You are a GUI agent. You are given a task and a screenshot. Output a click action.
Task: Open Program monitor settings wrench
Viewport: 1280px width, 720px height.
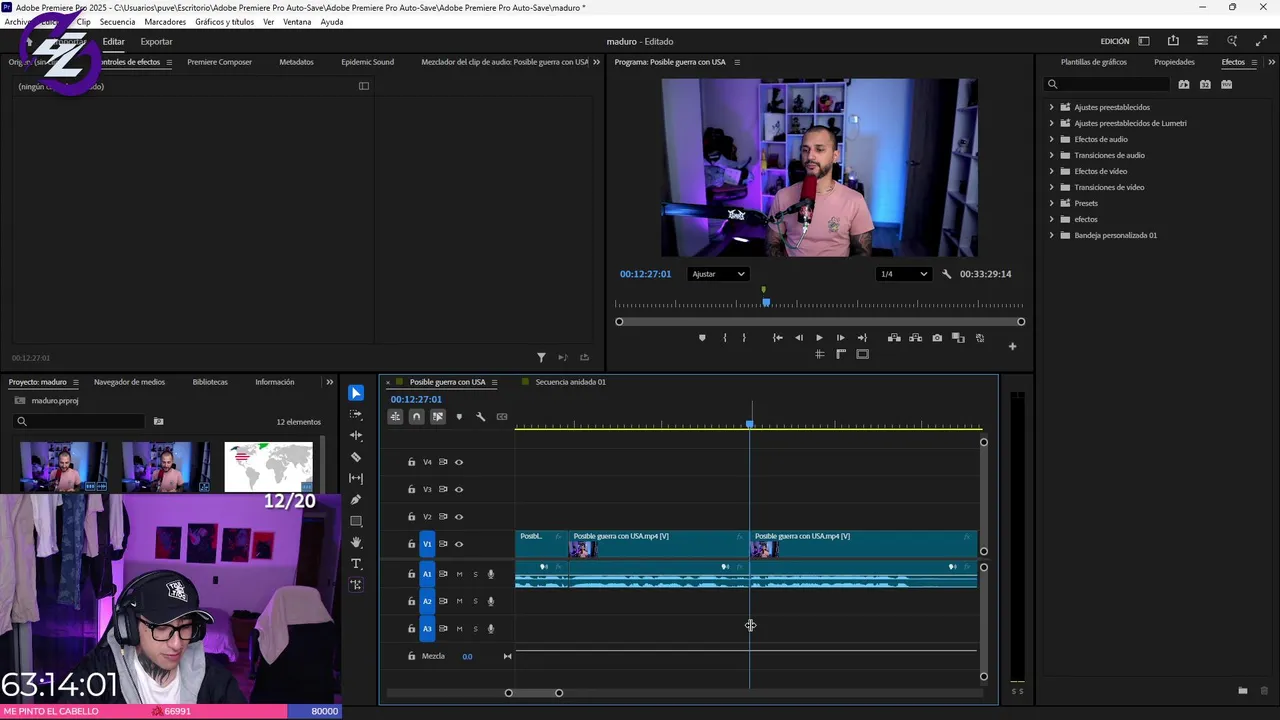[946, 274]
